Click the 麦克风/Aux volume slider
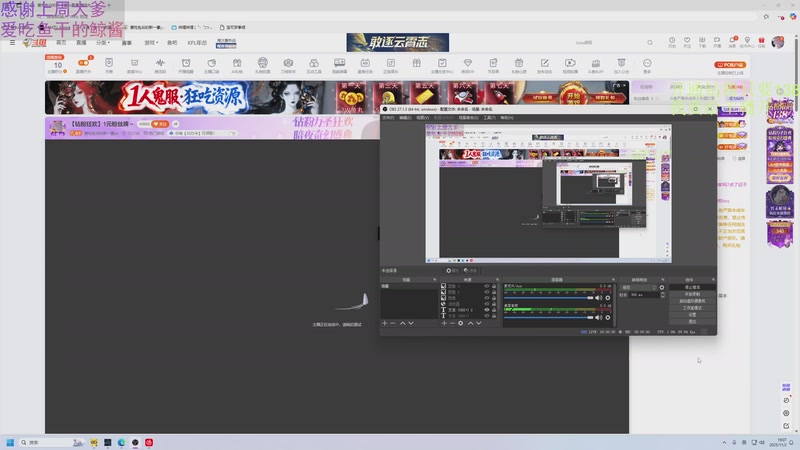 (x=549, y=298)
